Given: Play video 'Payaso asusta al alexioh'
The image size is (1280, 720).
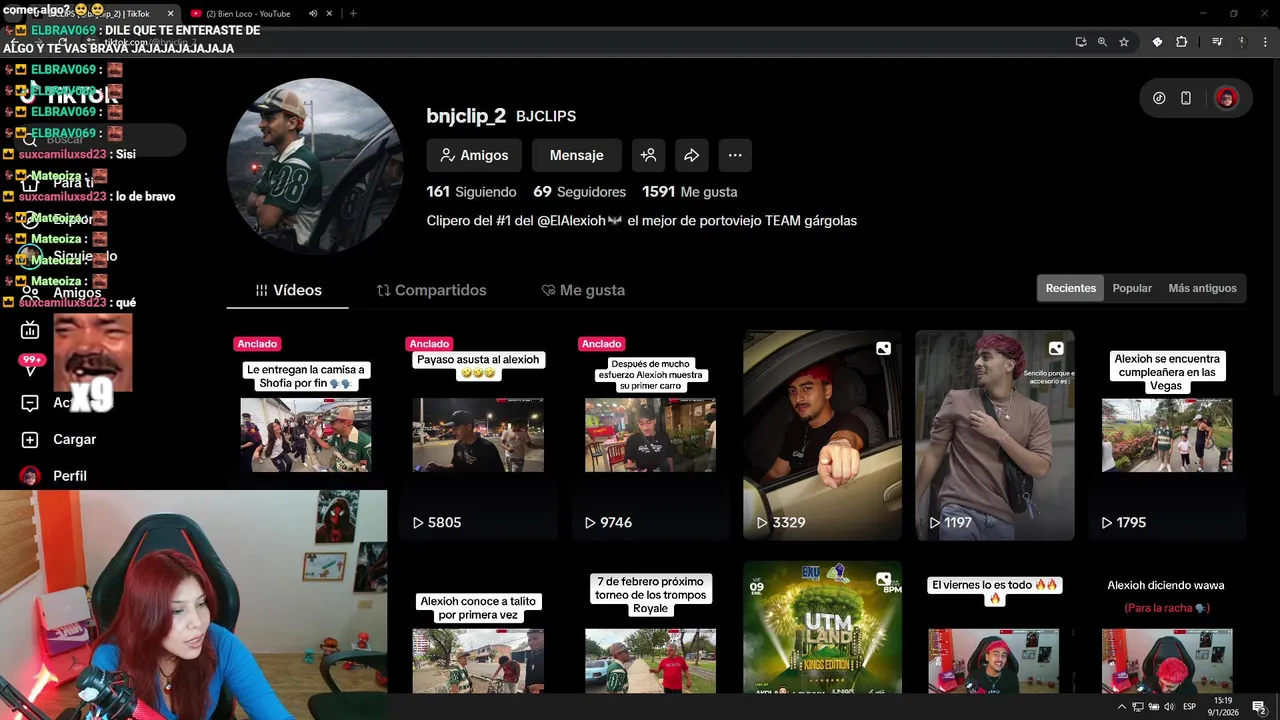Looking at the screenshot, I should click(x=478, y=435).
